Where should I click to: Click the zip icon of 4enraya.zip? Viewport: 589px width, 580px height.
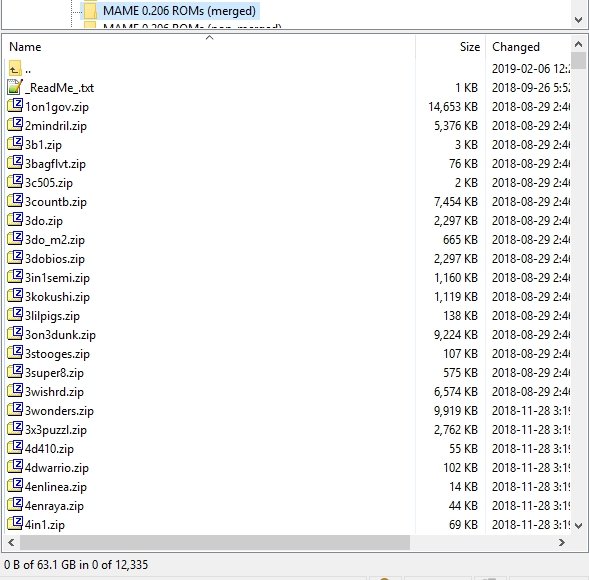15,504
